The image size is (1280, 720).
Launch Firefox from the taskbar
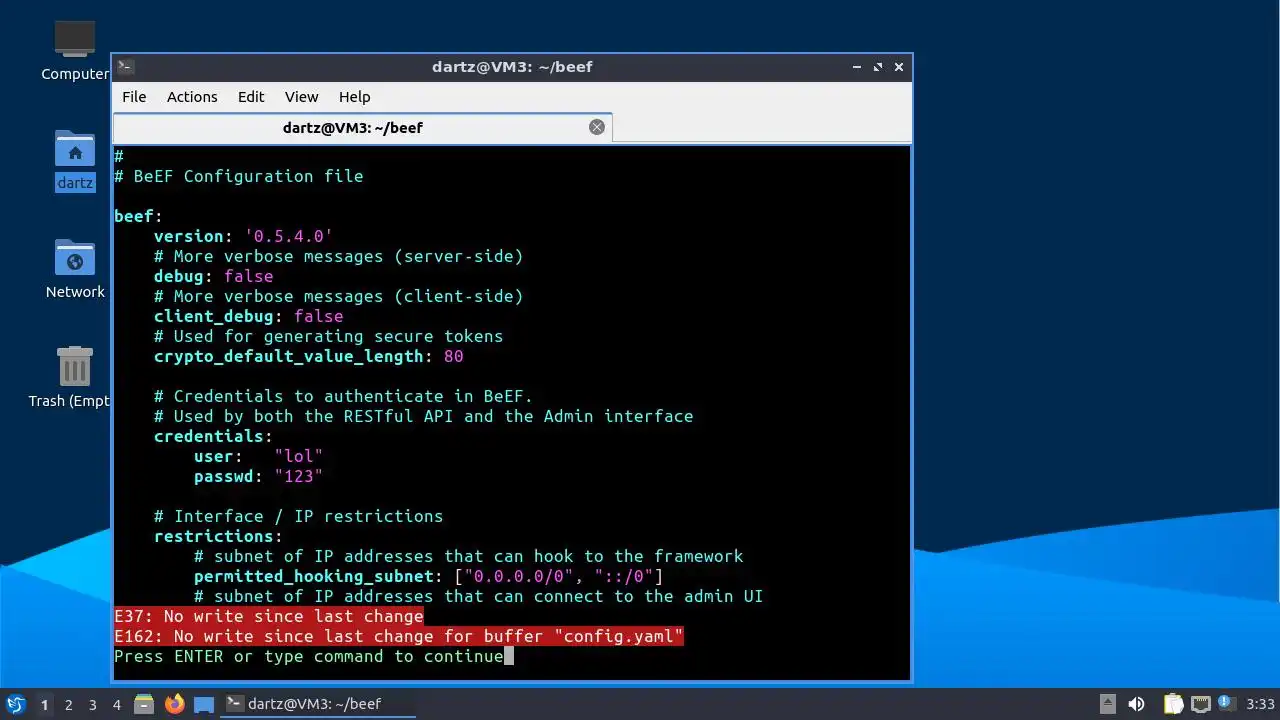(x=174, y=704)
